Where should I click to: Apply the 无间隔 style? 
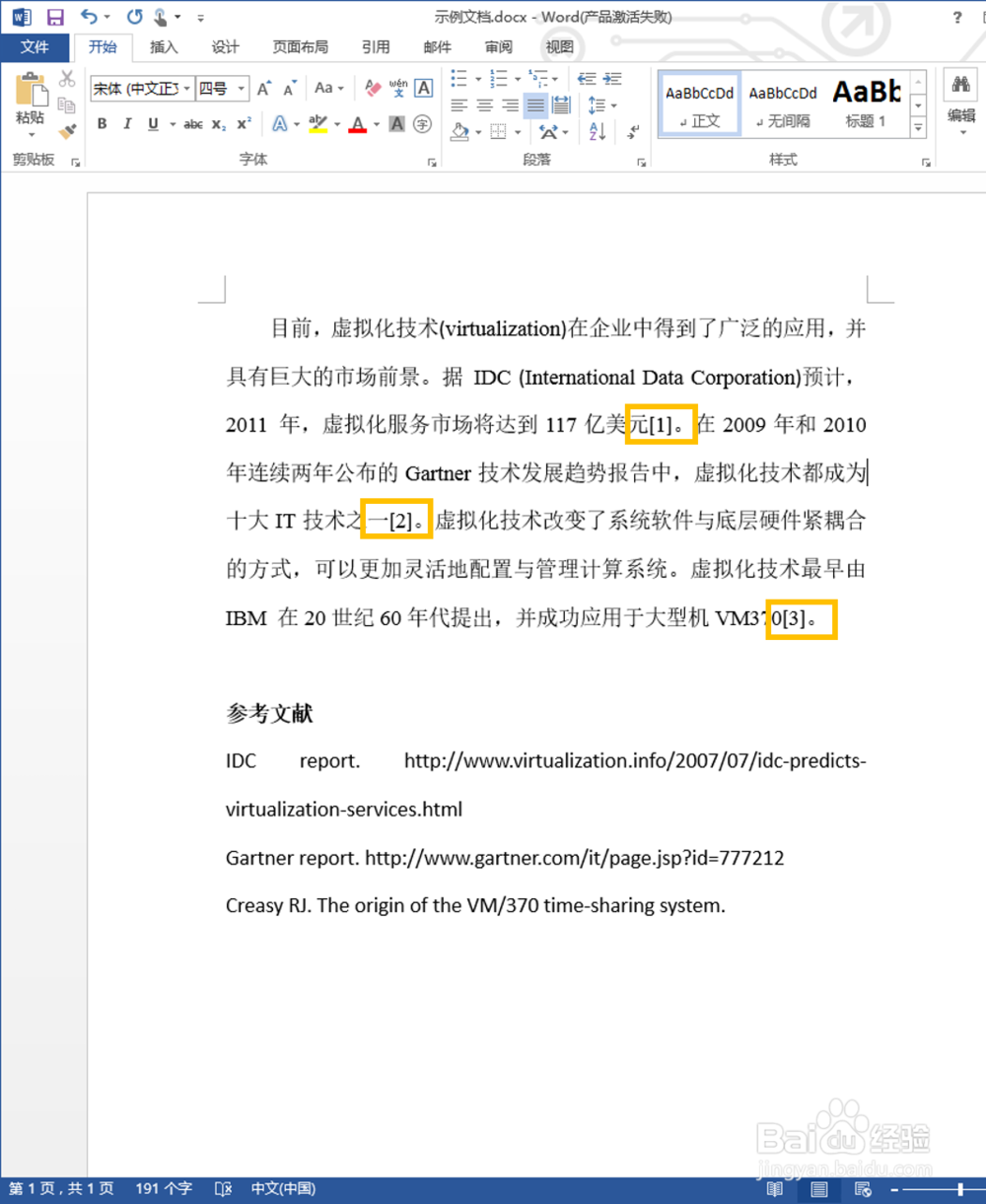(x=783, y=105)
